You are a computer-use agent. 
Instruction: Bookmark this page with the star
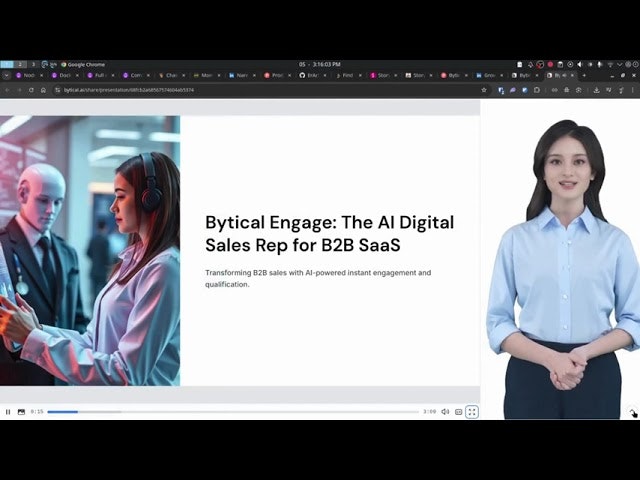click(x=484, y=90)
